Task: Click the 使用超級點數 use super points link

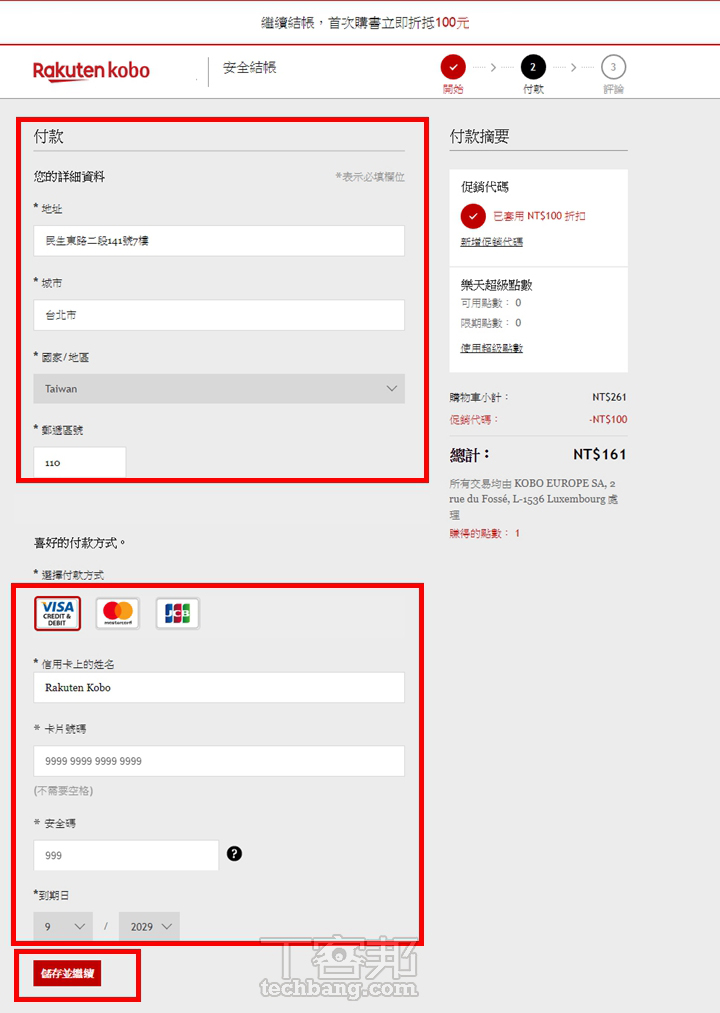Action: [492, 348]
